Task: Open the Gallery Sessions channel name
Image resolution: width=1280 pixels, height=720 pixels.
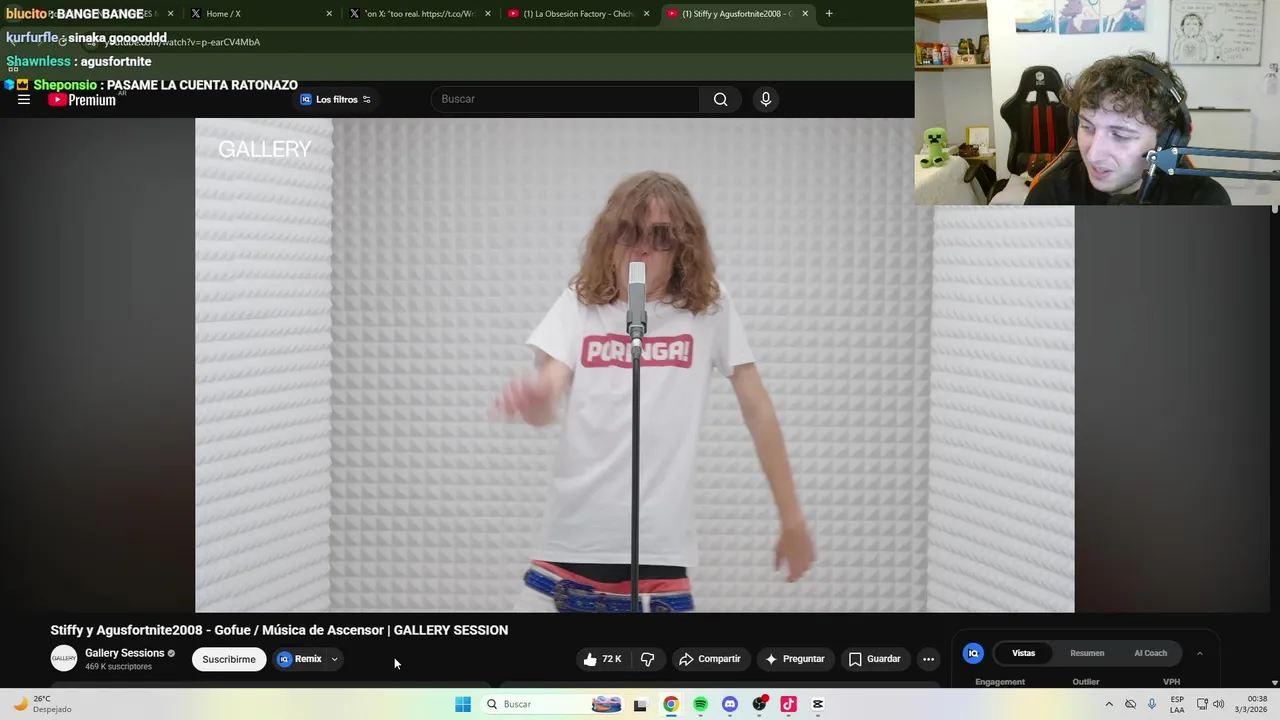Action: 124,653
